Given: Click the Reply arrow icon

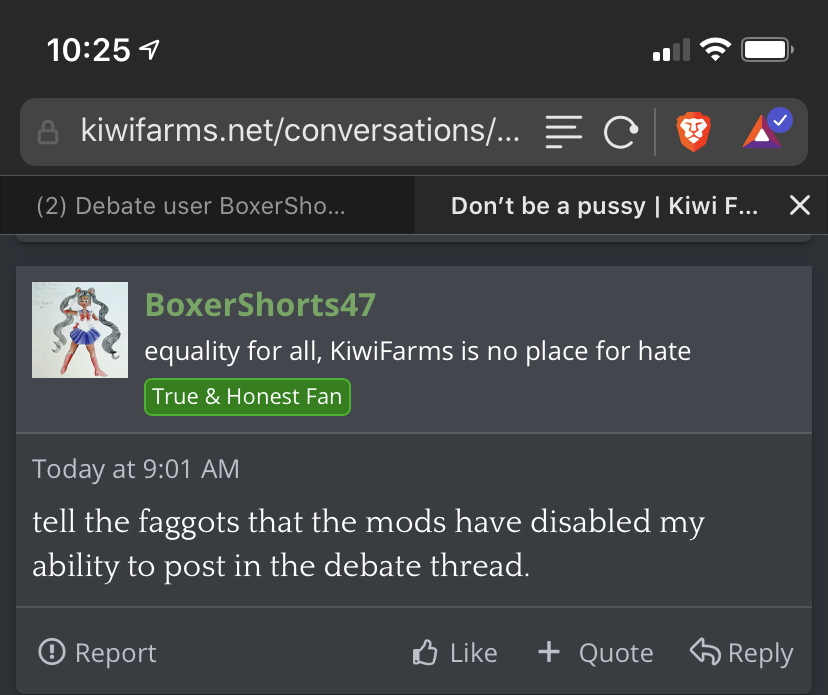Looking at the screenshot, I should (x=705, y=651).
